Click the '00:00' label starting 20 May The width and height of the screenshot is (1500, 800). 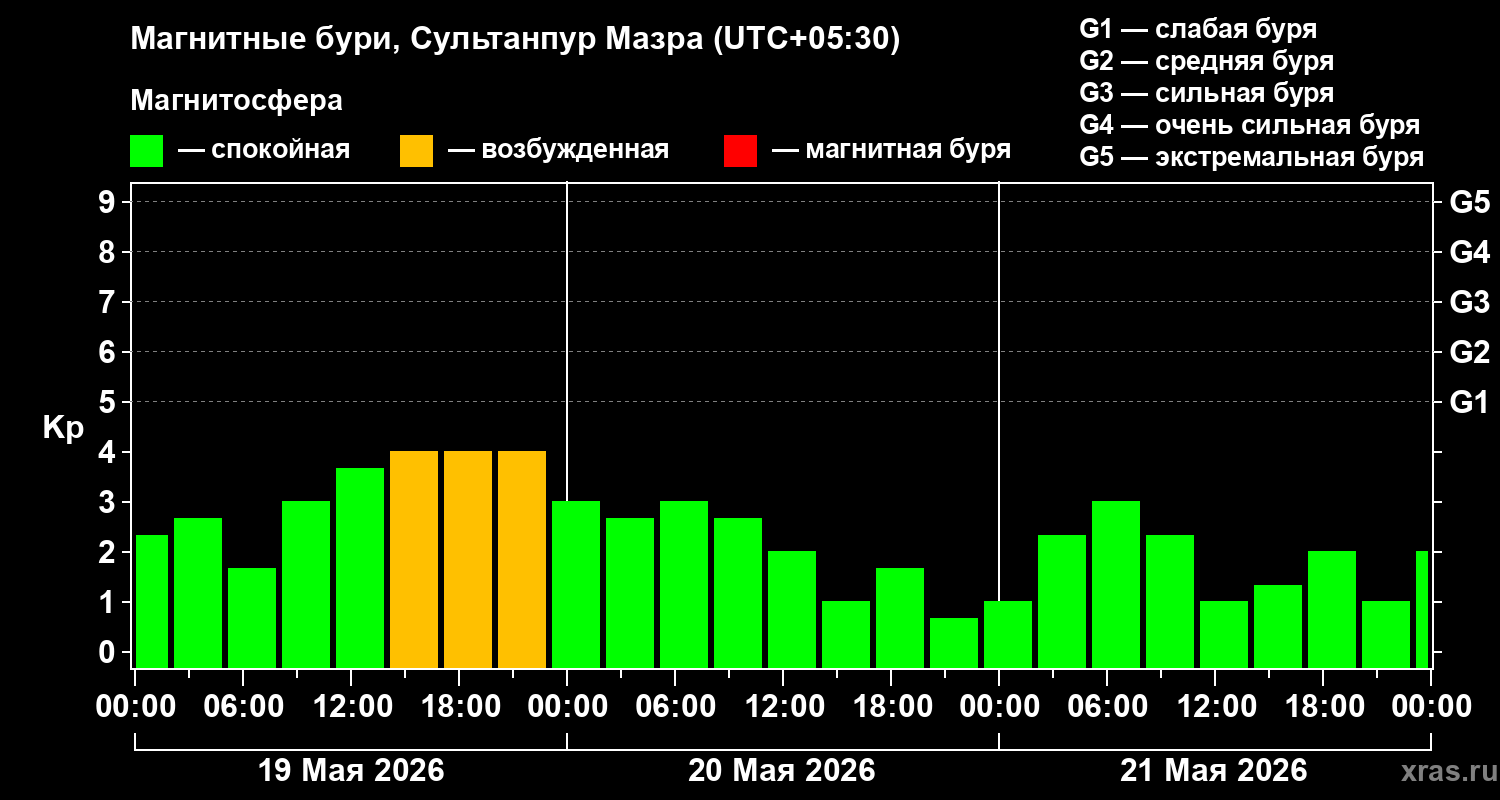pyautogui.click(x=567, y=707)
